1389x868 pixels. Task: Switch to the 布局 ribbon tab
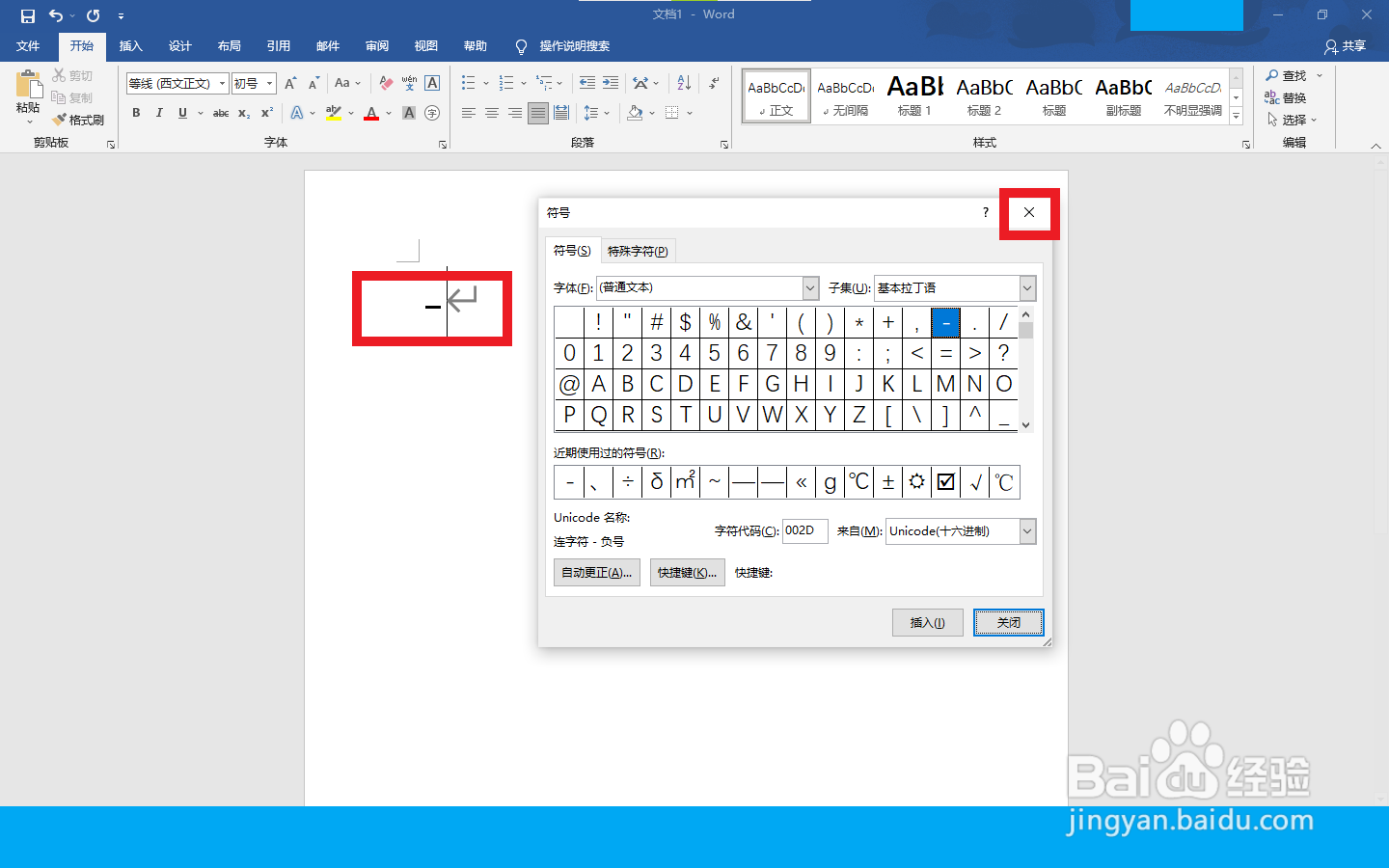pyautogui.click(x=230, y=46)
